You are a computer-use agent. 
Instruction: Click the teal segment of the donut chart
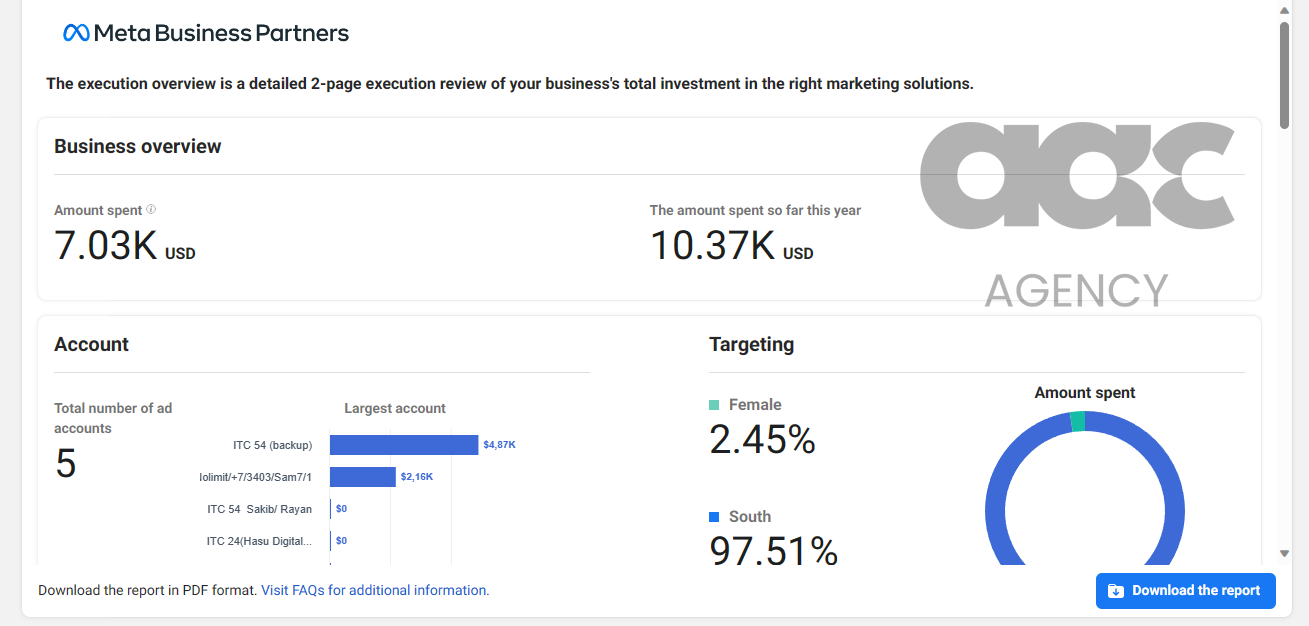point(1077,422)
